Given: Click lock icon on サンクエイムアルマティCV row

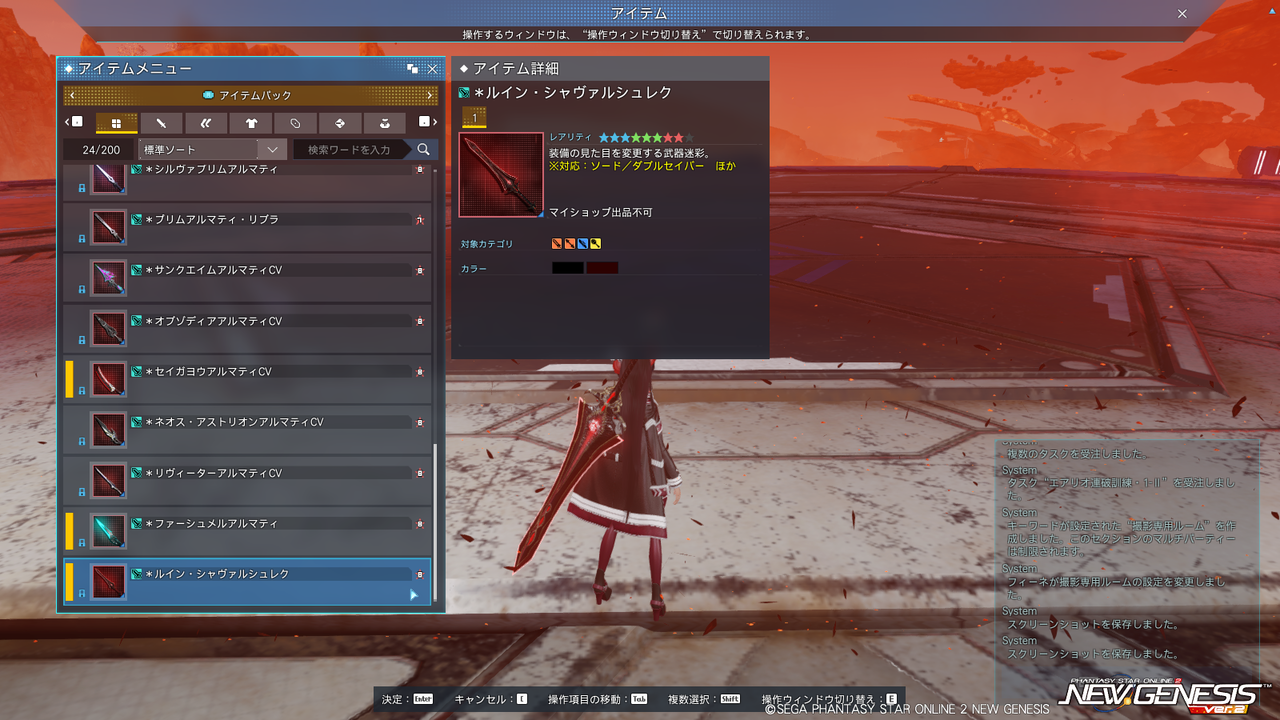Looking at the screenshot, I should point(82,291).
